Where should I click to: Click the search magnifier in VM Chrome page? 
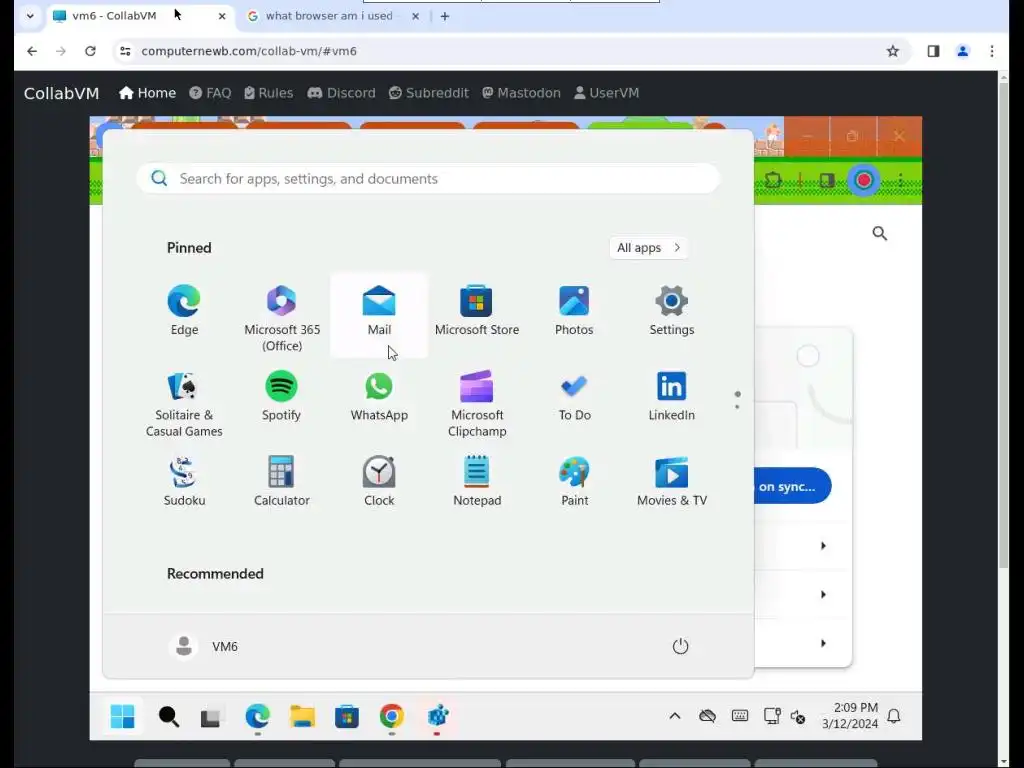pos(880,233)
